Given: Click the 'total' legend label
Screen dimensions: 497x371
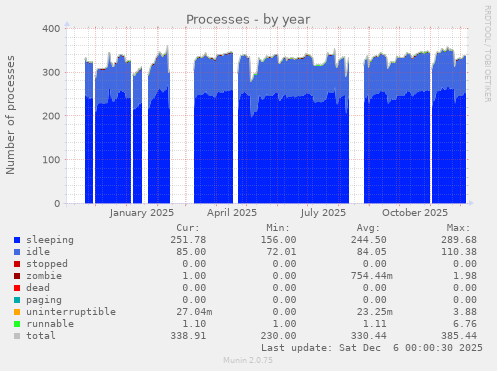Looking at the screenshot, I should [41, 336].
